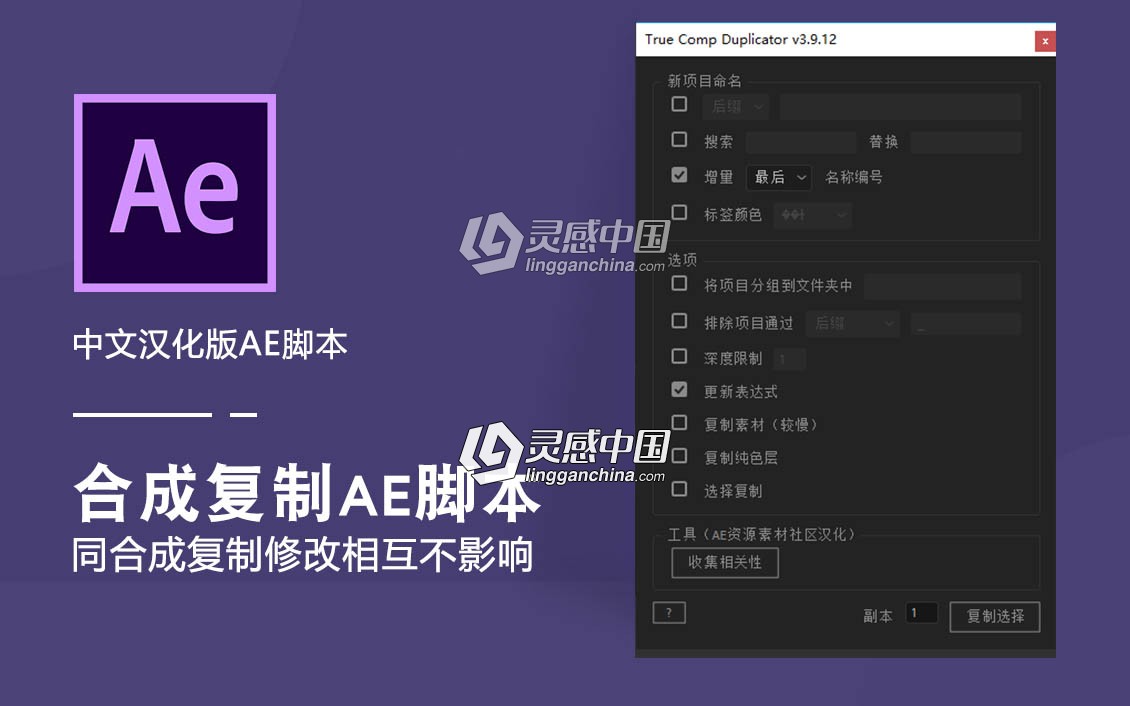
Task: Check 将项目分组到文件夹中 option
Action: coord(679,284)
